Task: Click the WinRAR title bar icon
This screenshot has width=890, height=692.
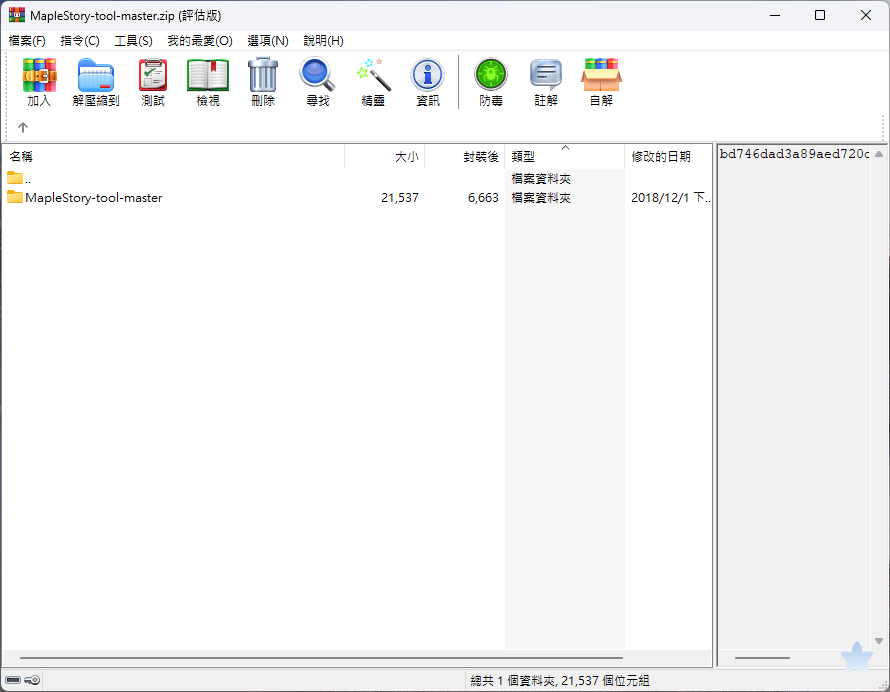Action: [x=17, y=15]
